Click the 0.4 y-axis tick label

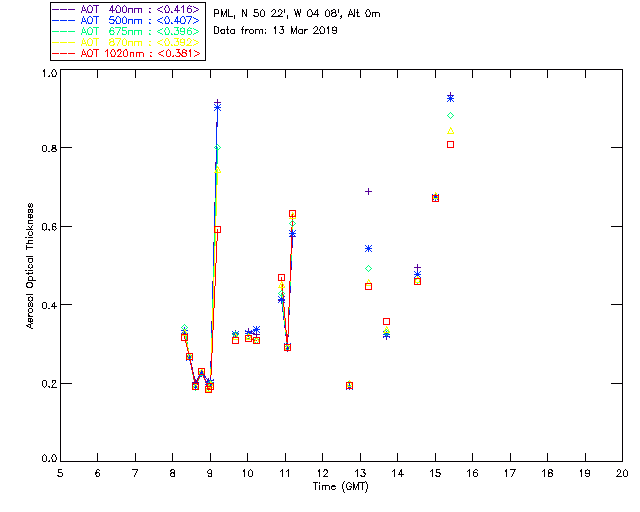coord(49,305)
